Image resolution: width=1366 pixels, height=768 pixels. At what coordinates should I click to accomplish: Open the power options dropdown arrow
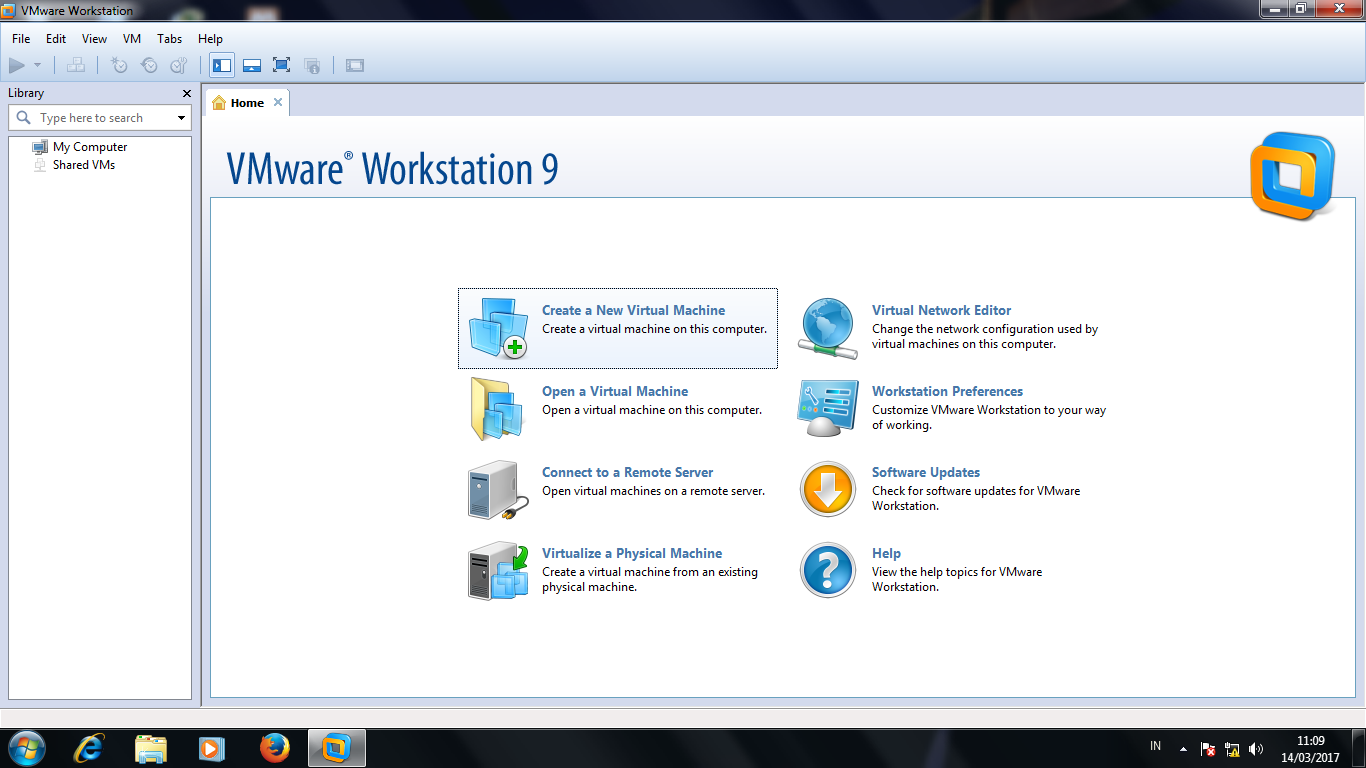tap(38, 66)
